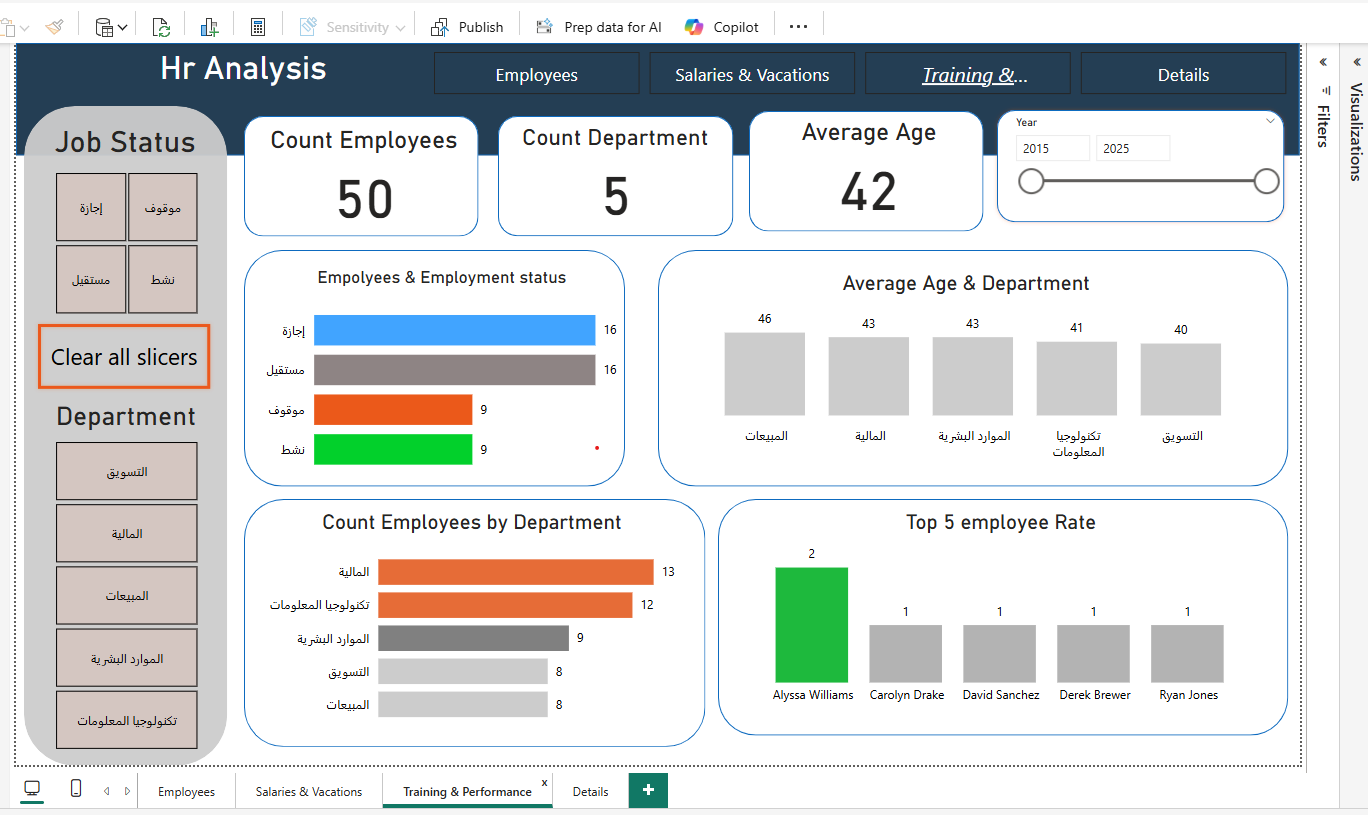Open the more options ellipsis menu
Image resolution: width=1368 pixels, height=815 pixels.
798,27
